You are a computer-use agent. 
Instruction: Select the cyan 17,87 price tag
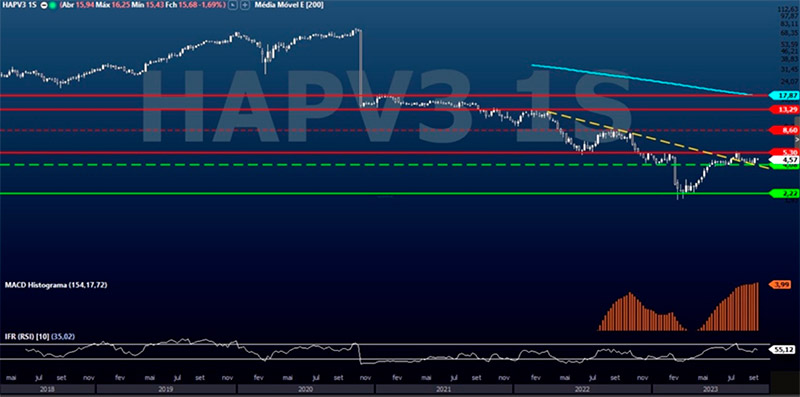(x=785, y=95)
